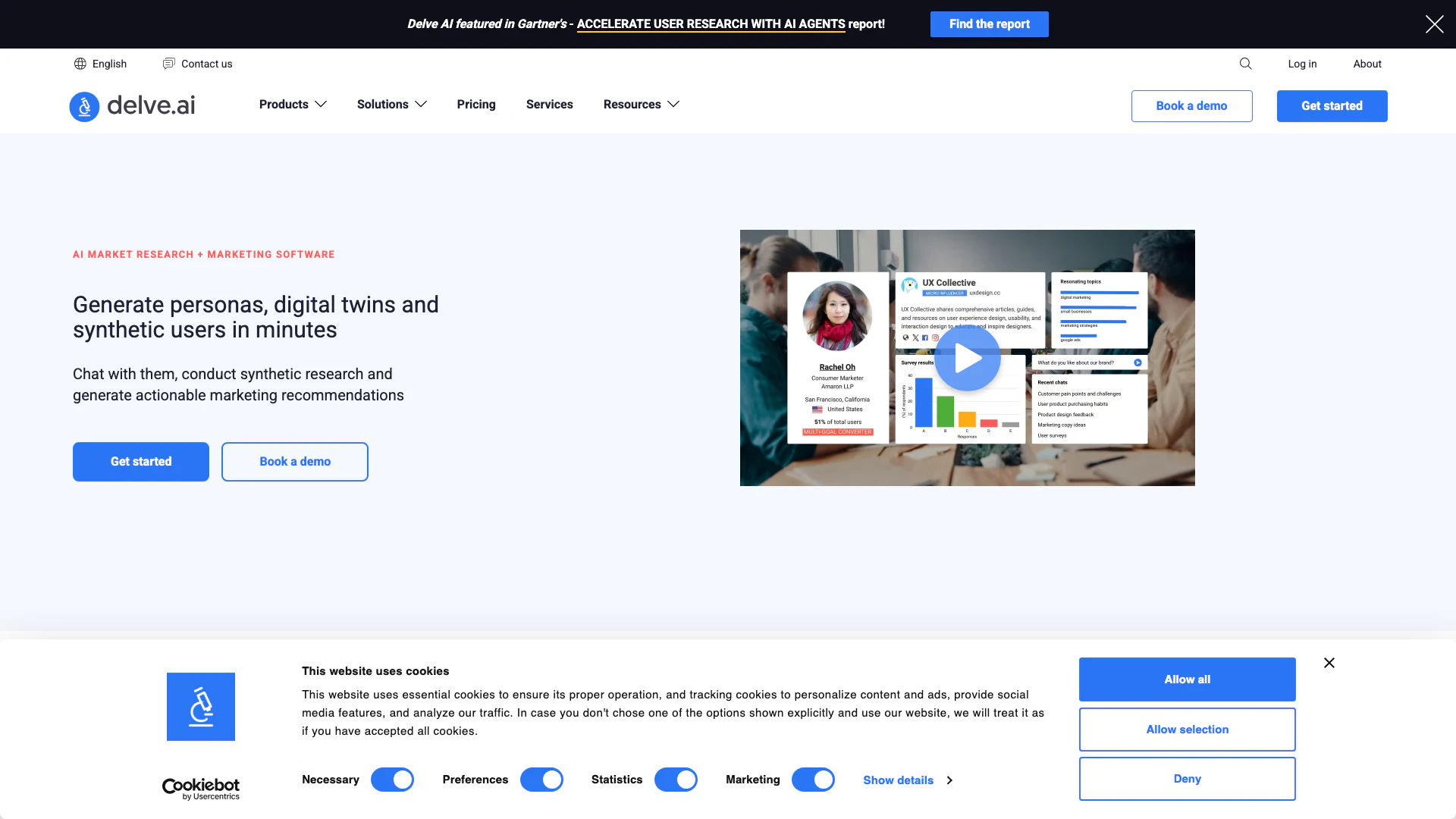Disable Statistics cookies toggle

point(676,780)
